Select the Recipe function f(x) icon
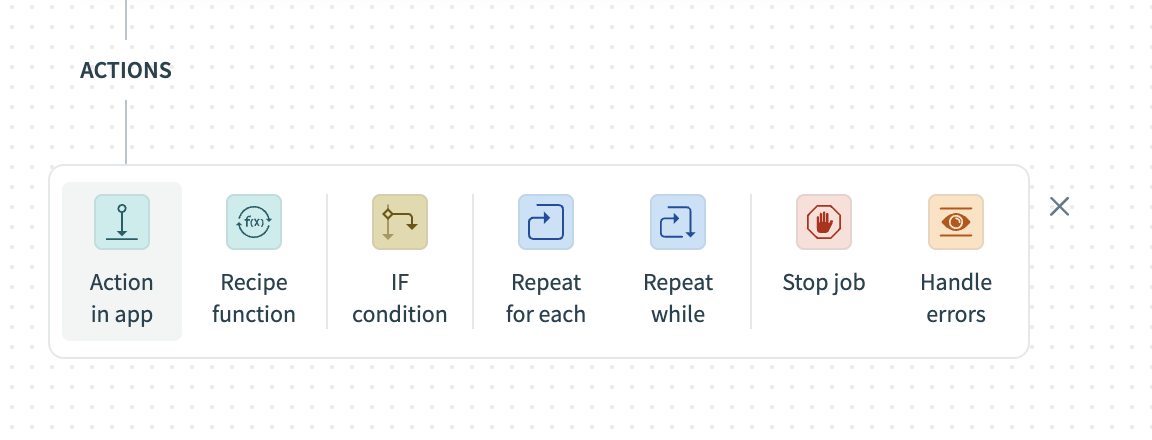 [254, 222]
